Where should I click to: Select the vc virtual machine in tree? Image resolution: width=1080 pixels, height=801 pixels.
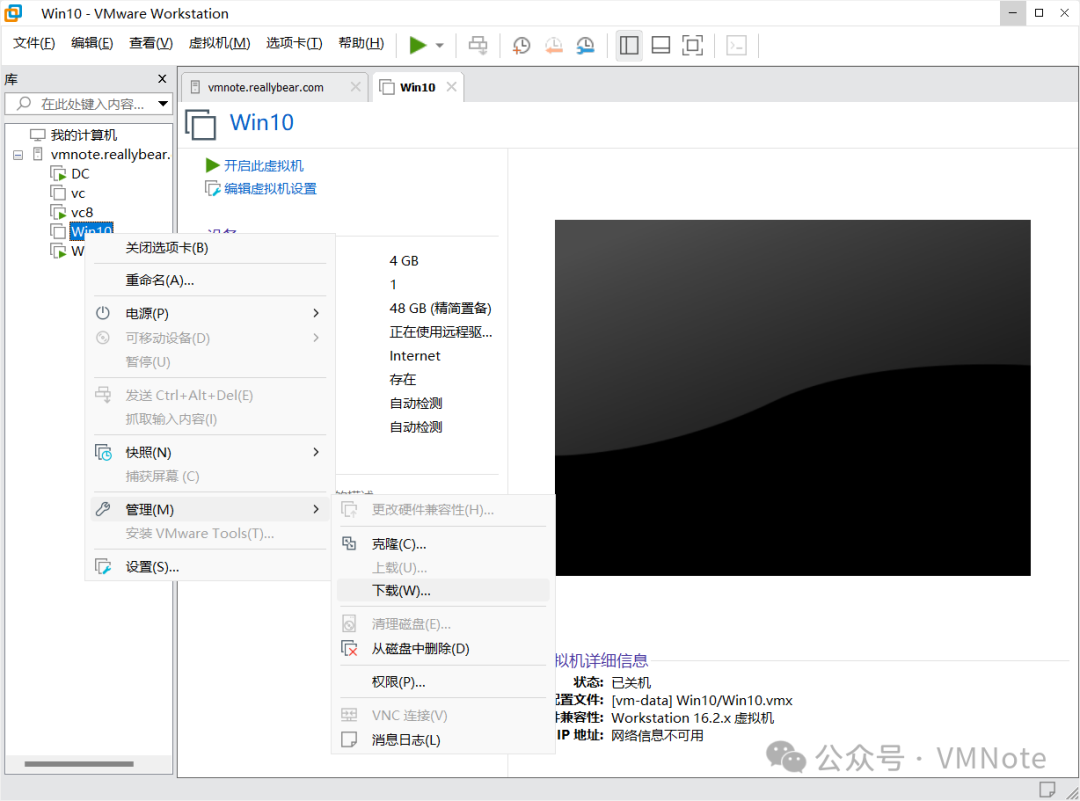tap(78, 194)
